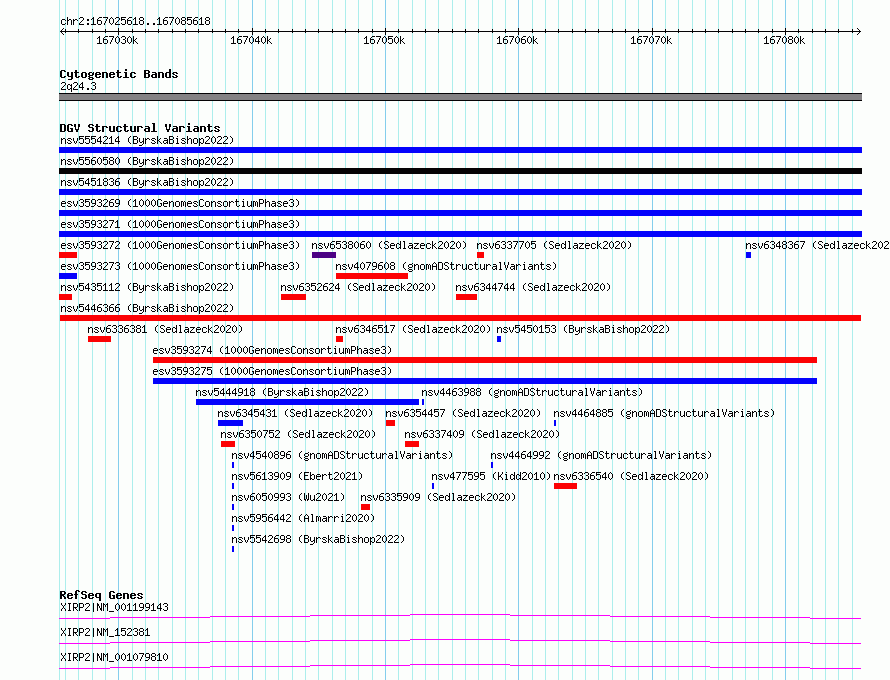The image size is (890, 680).
Task: Open the nsv5435112 ByrskaBishop2022 label
Action: (147, 287)
